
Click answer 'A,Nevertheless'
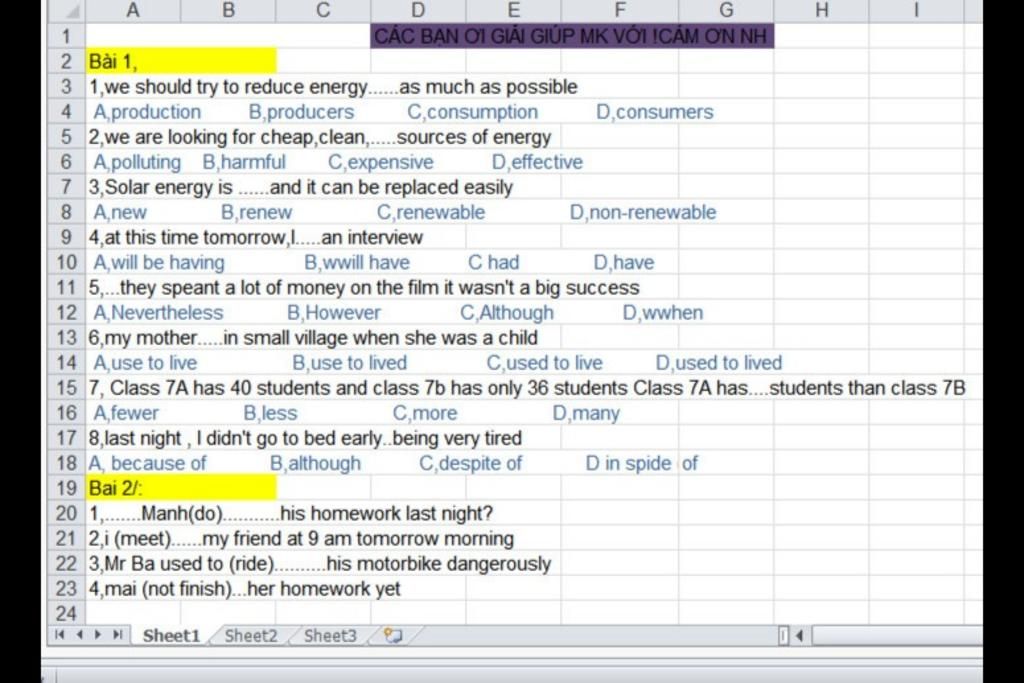tap(158, 313)
